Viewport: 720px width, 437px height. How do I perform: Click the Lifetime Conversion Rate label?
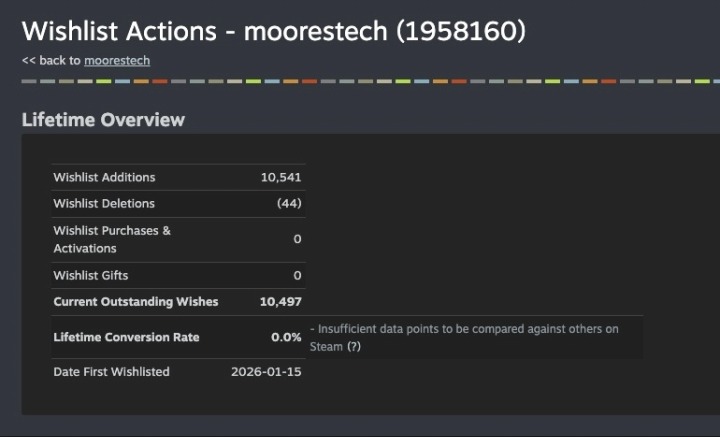click(x=128, y=337)
